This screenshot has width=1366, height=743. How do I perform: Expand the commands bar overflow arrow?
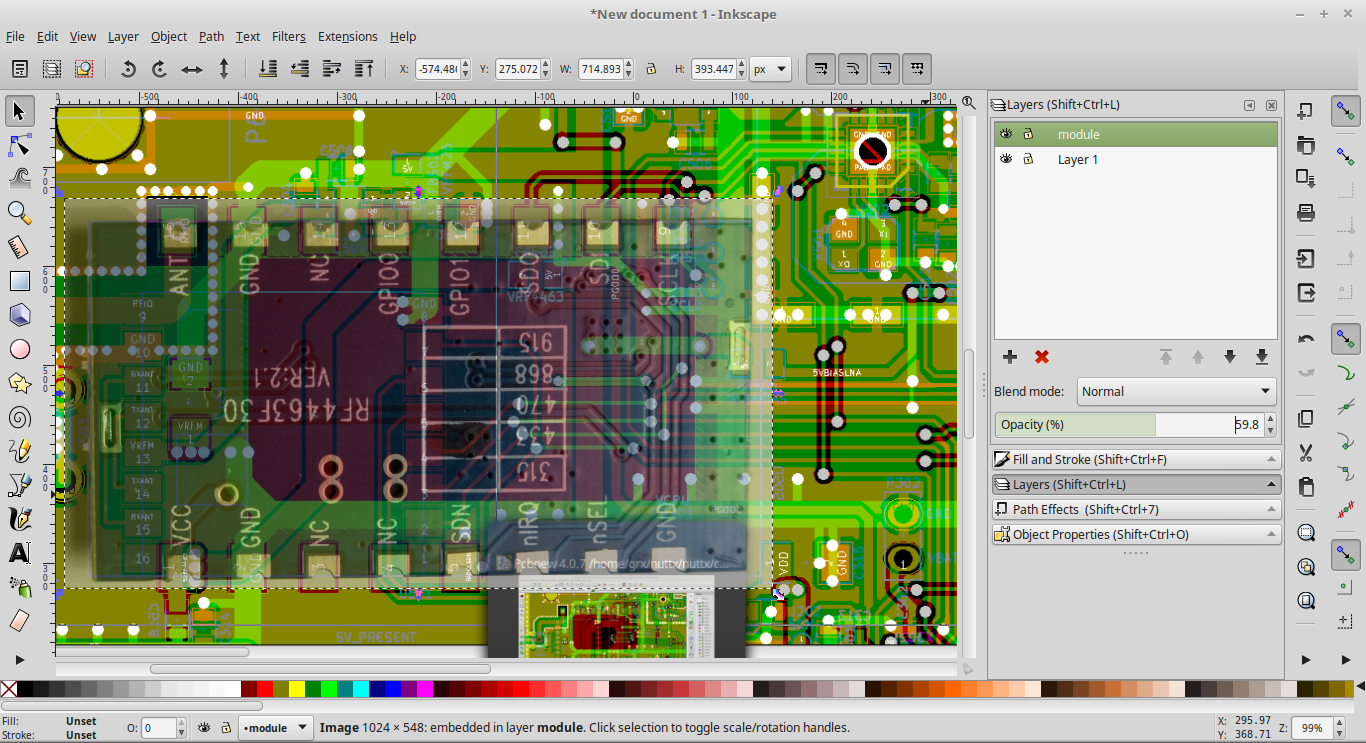click(x=1305, y=659)
